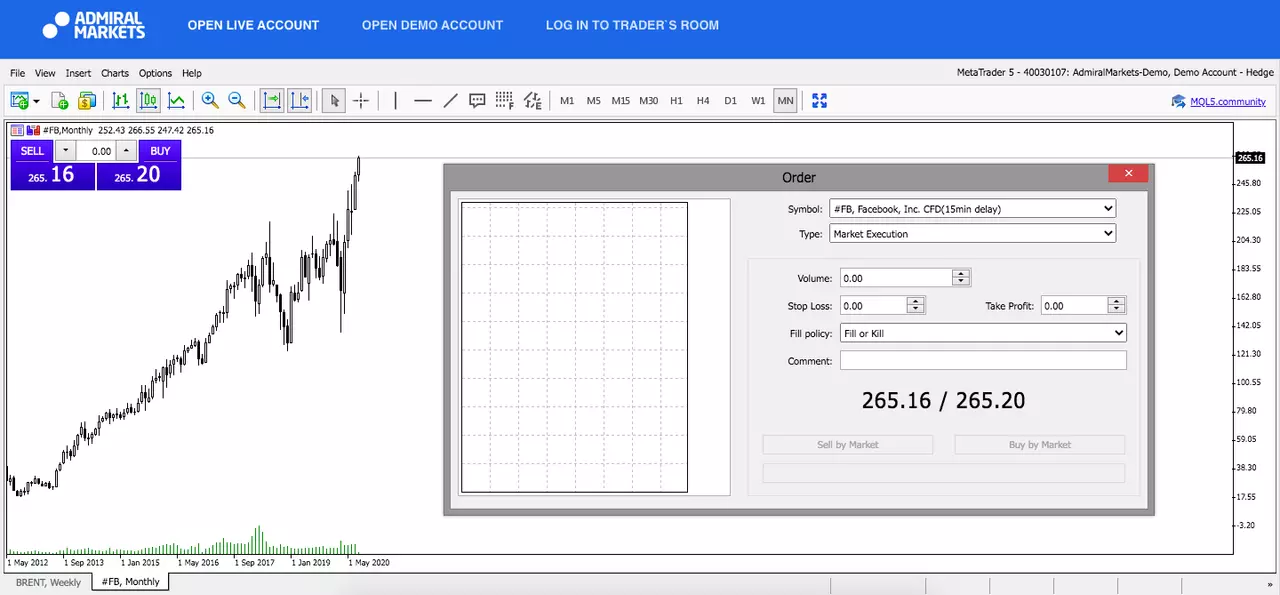Select the text label comment tool
Screen dimensions: 1280x595
(477, 100)
